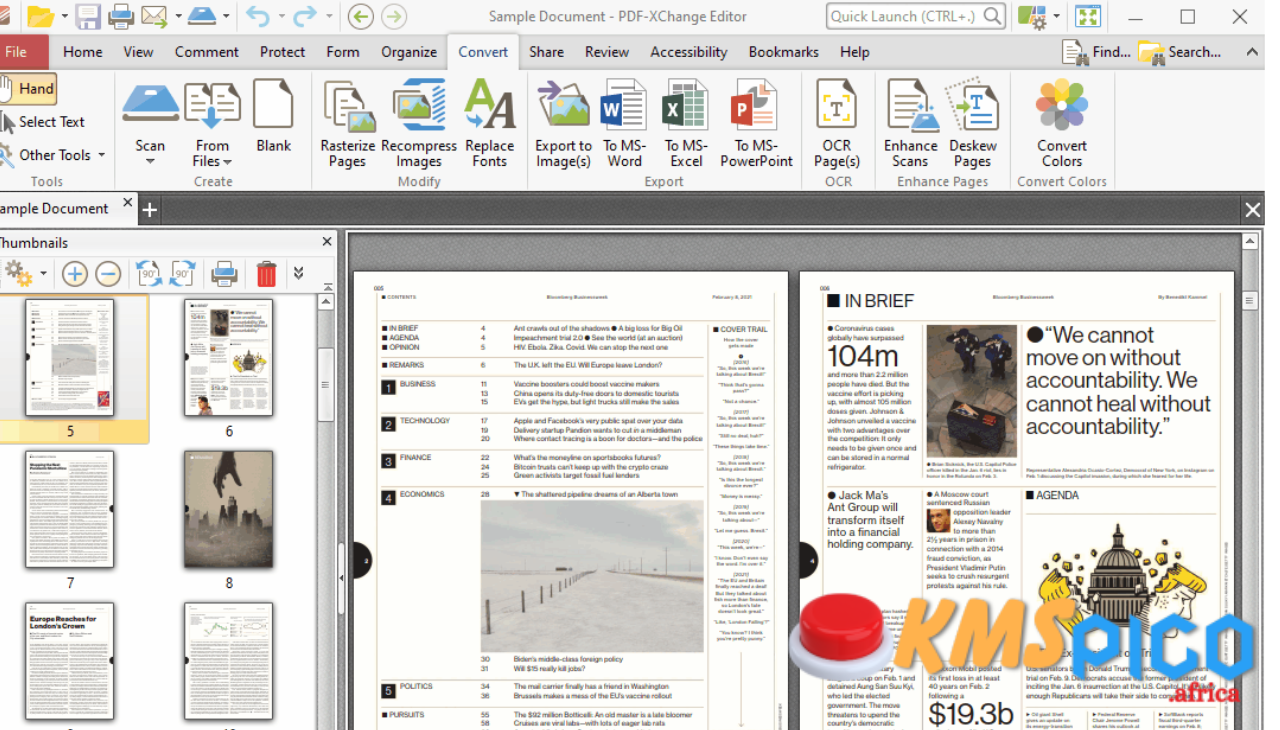The image size is (1280, 730).
Task: Open the From Files create option
Action: pyautogui.click(x=212, y=123)
